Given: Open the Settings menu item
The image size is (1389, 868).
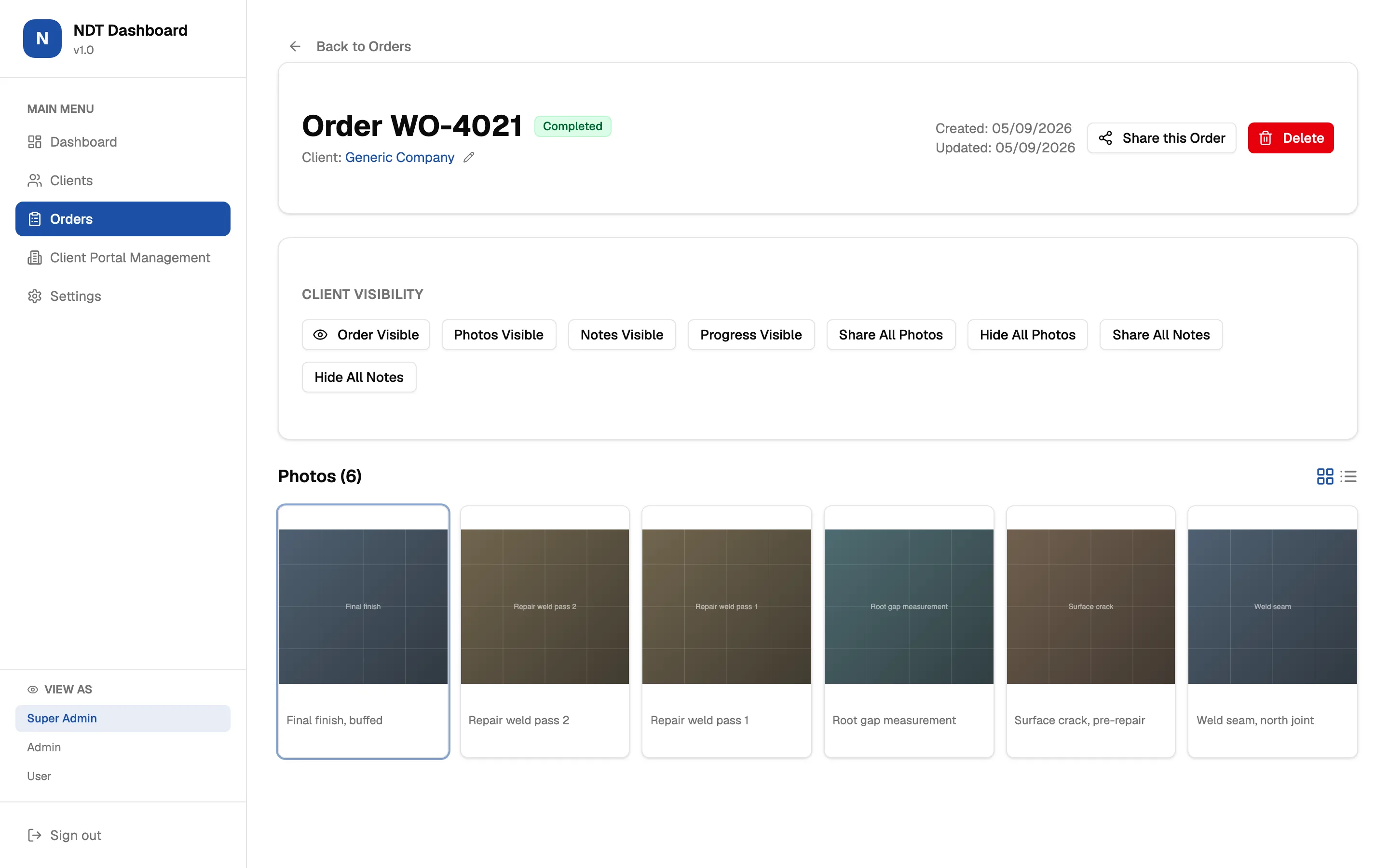Looking at the screenshot, I should point(123,296).
